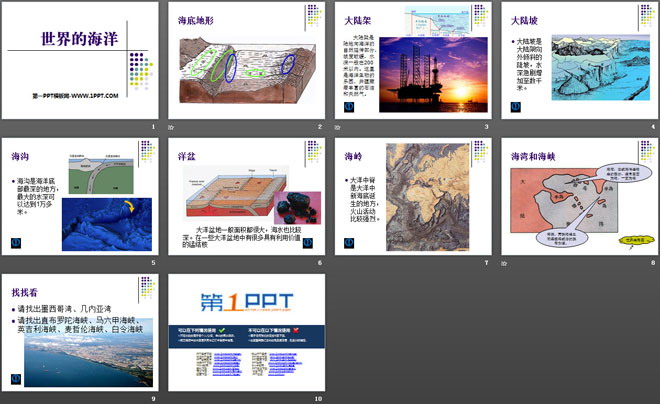Image resolution: width=660 pixels, height=404 pixels.
Task: Select the 洋盆 ocean basin slide thumbnail
Action: point(247,196)
